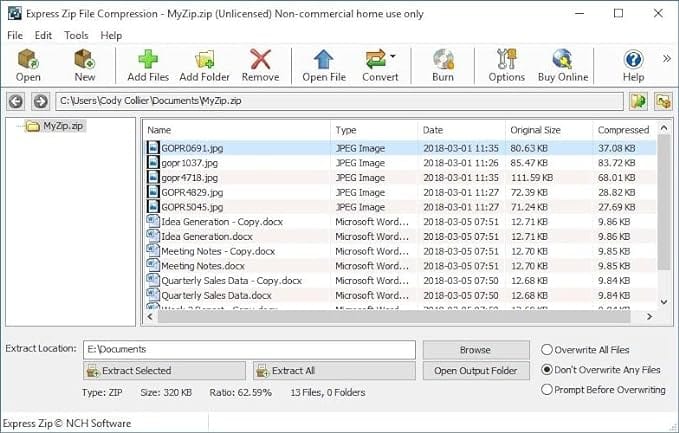
Task: Click the Burn disc icon
Action: 443,60
